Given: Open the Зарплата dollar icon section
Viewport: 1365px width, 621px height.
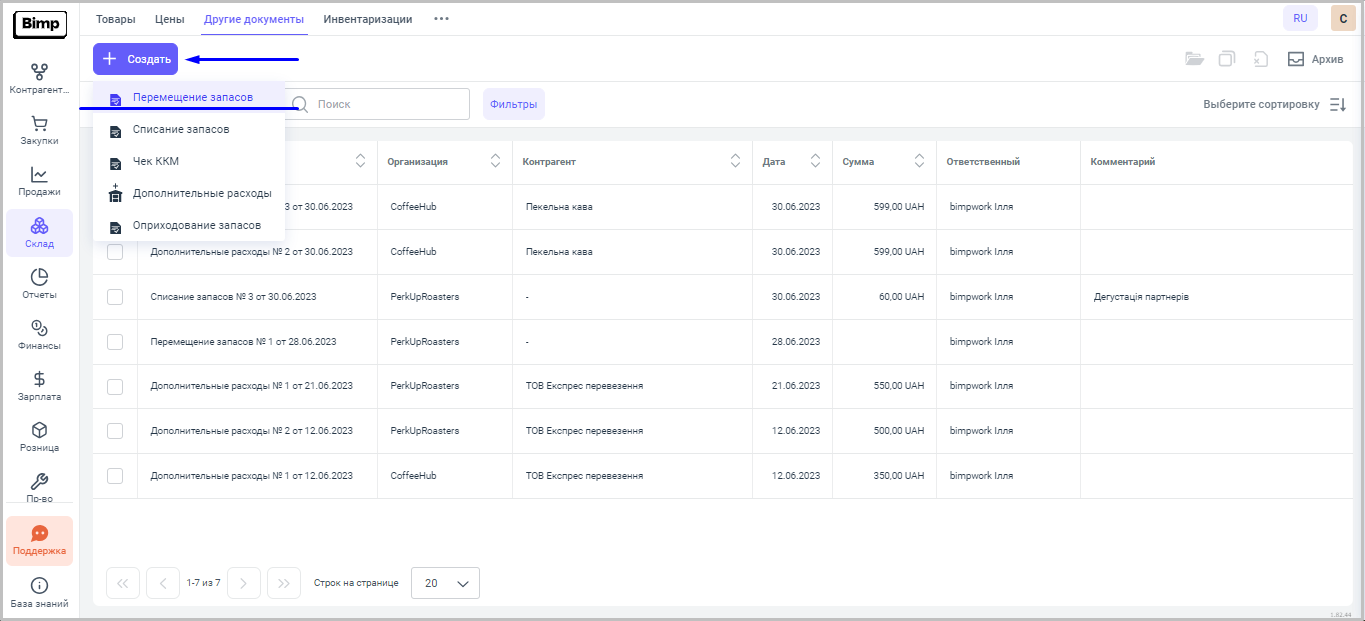Looking at the screenshot, I should pyautogui.click(x=39, y=386).
